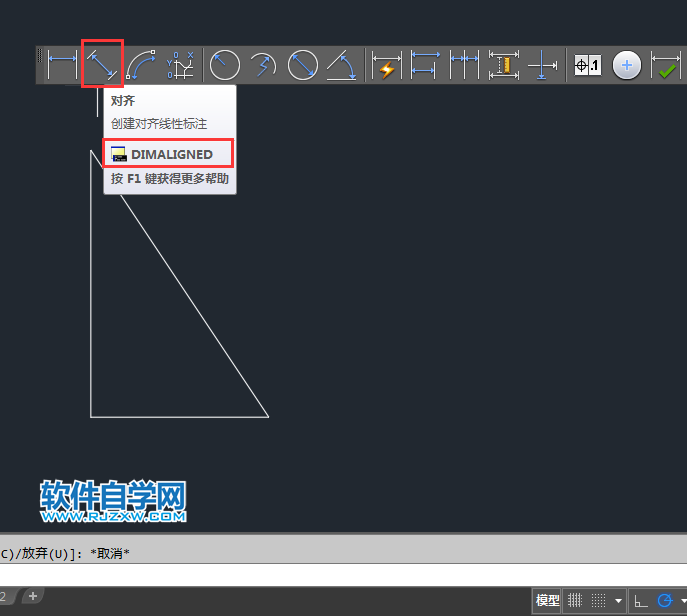Select the Aligned dimension tool
687x616 pixels.
102,65
